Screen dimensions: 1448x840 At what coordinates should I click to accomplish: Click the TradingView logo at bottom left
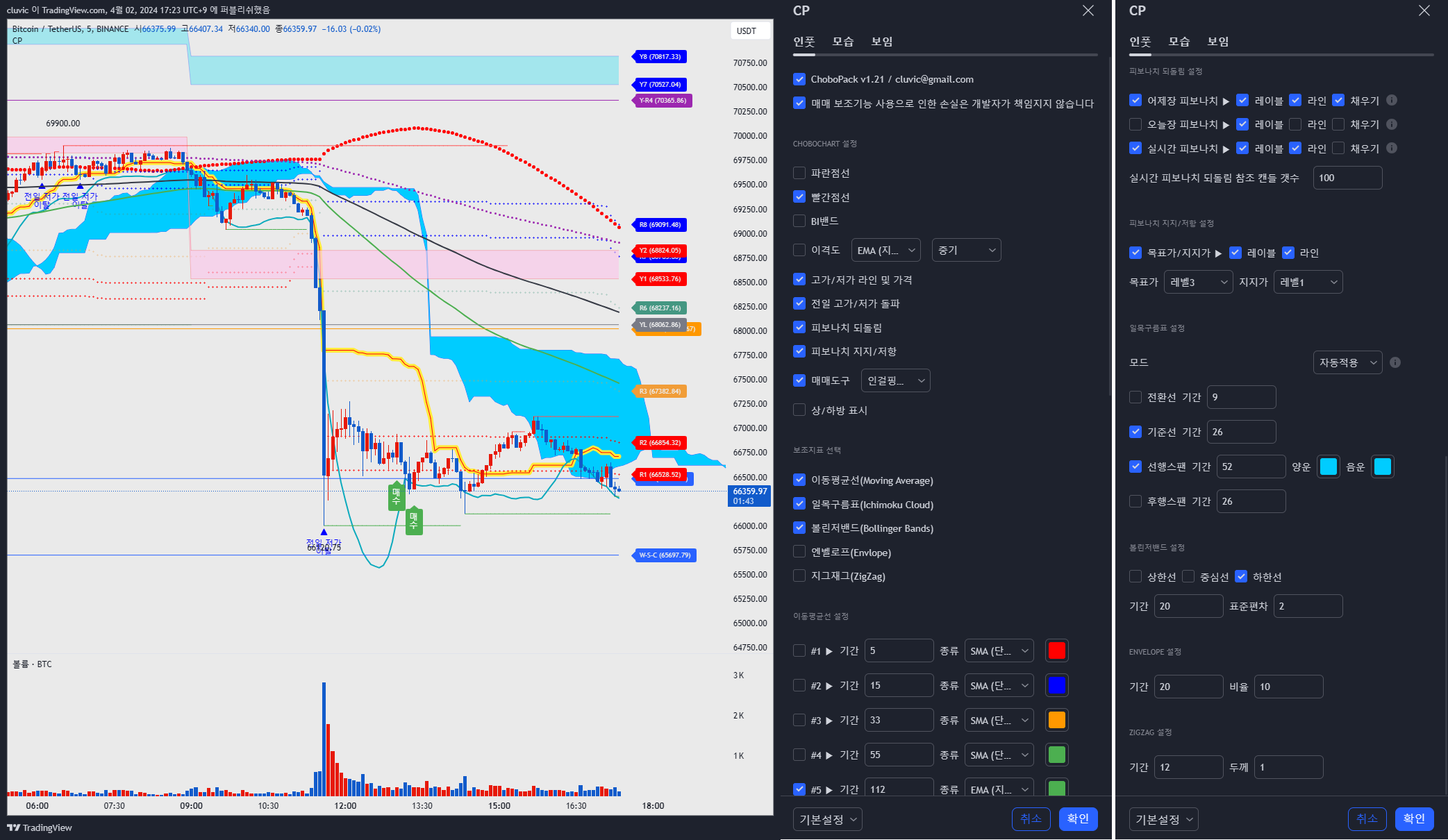(40, 828)
